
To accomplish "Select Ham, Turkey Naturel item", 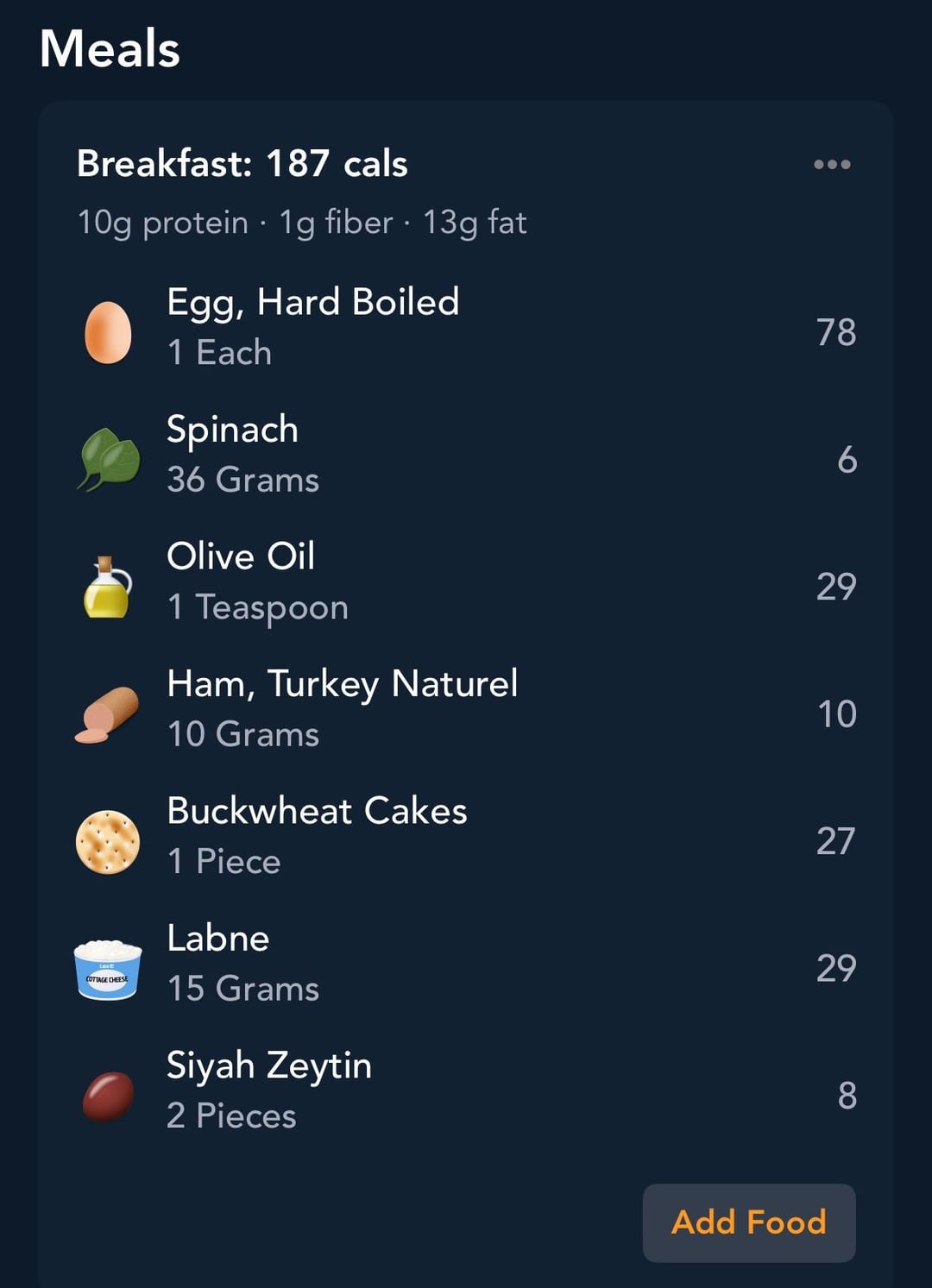I will (x=342, y=684).
